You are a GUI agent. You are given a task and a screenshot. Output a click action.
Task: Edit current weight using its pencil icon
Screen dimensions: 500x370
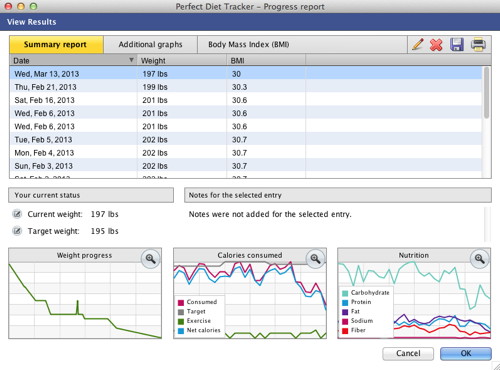(17, 214)
